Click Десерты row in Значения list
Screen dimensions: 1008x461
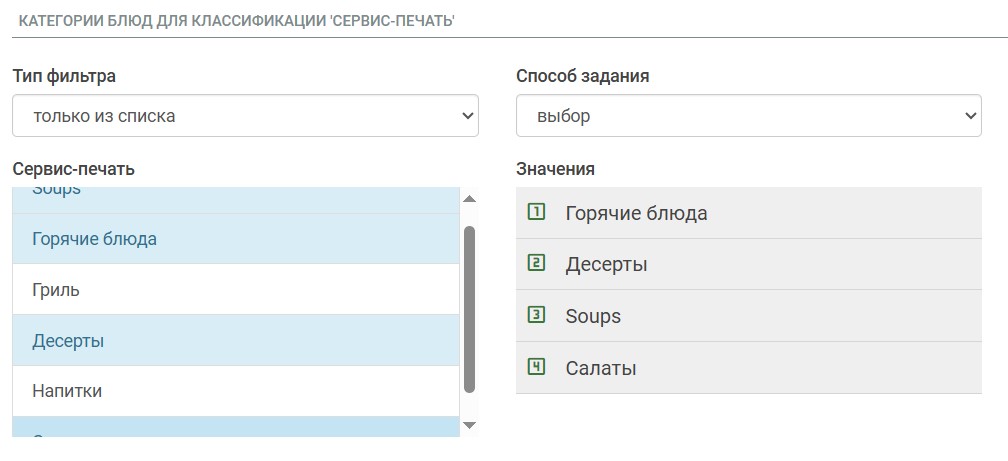coord(748,265)
